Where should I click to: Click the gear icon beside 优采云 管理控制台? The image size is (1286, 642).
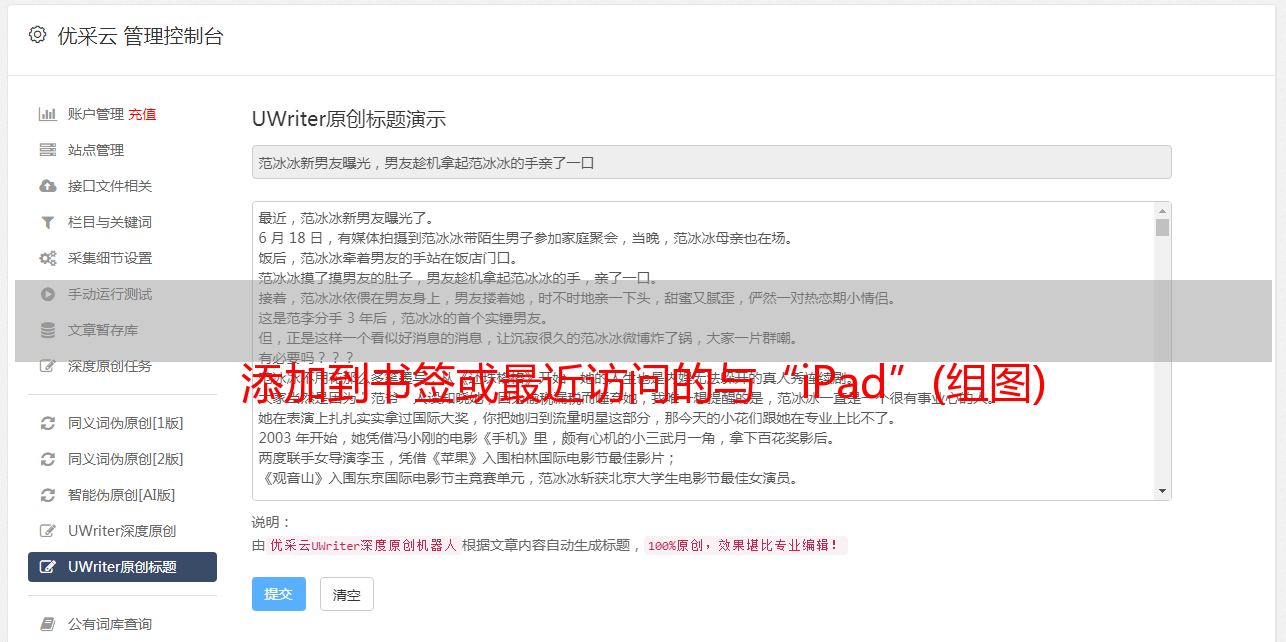37,35
